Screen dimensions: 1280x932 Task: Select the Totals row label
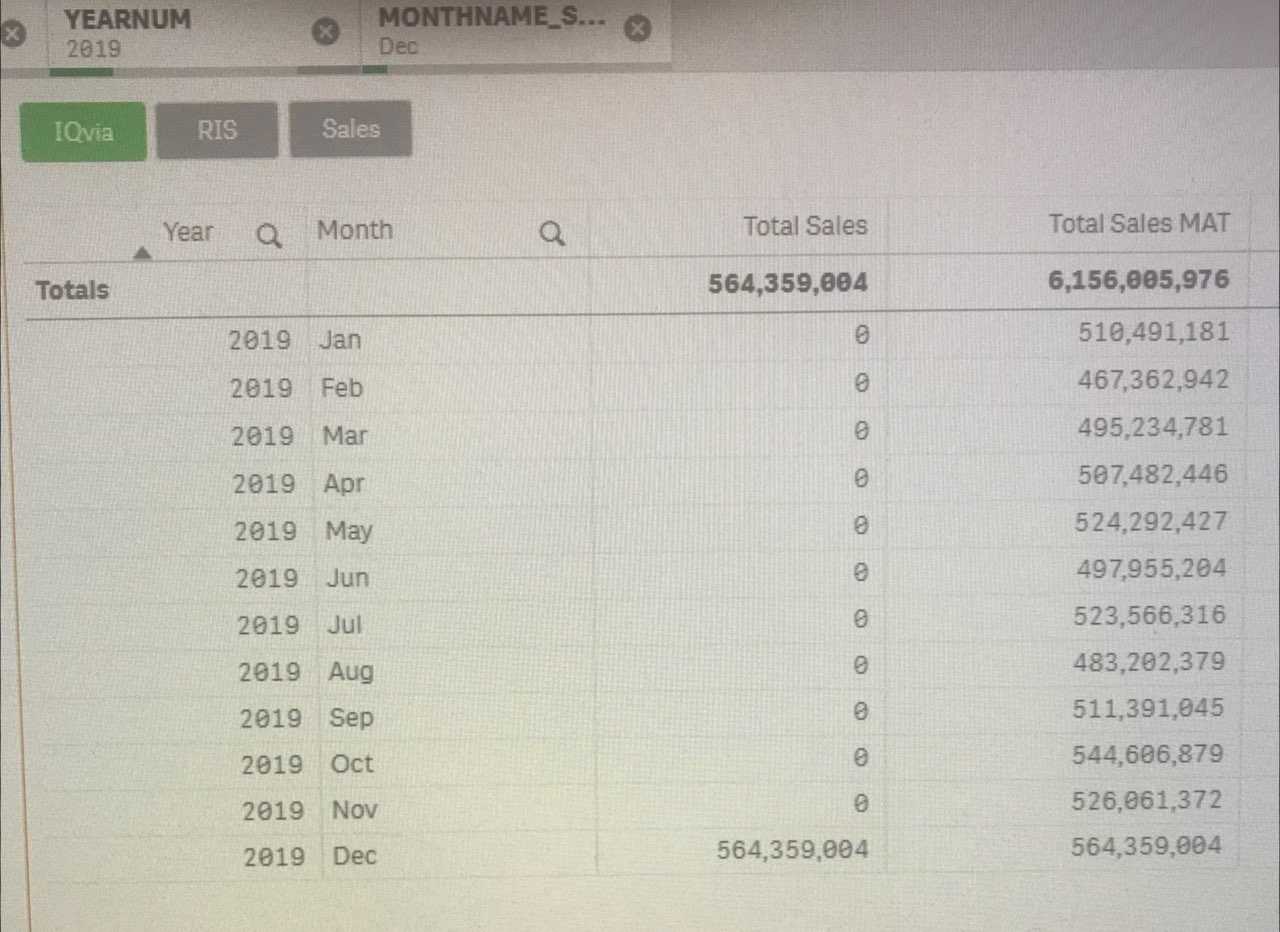pos(72,290)
